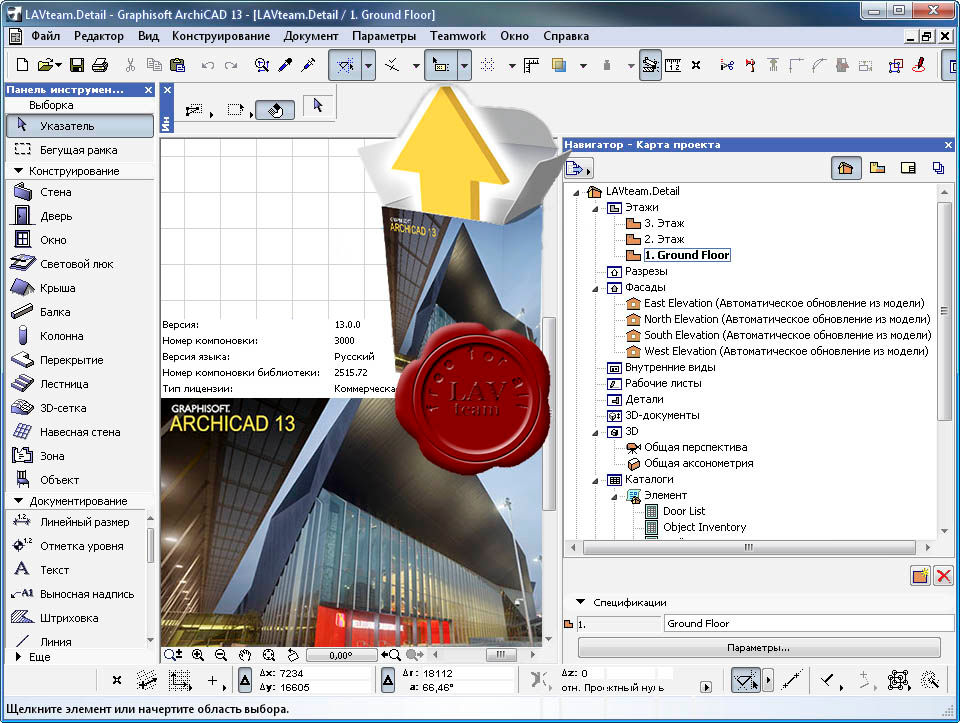Toggle Publisher Sets button in Navigator
The width and height of the screenshot is (960, 723).
point(938,168)
